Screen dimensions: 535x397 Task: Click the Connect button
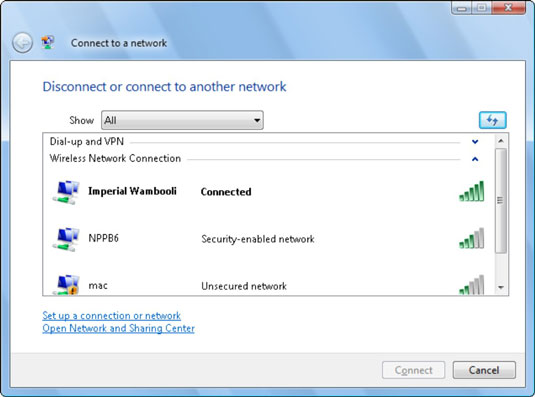click(x=414, y=370)
